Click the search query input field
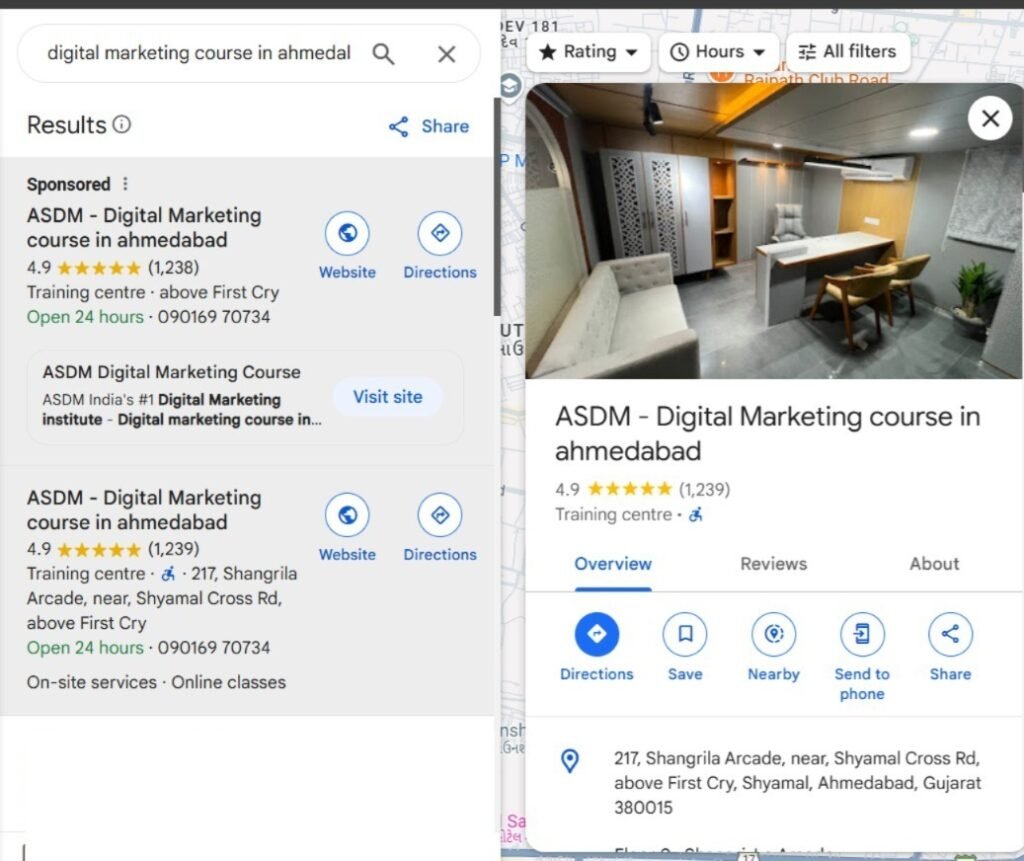 click(x=199, y=53)
